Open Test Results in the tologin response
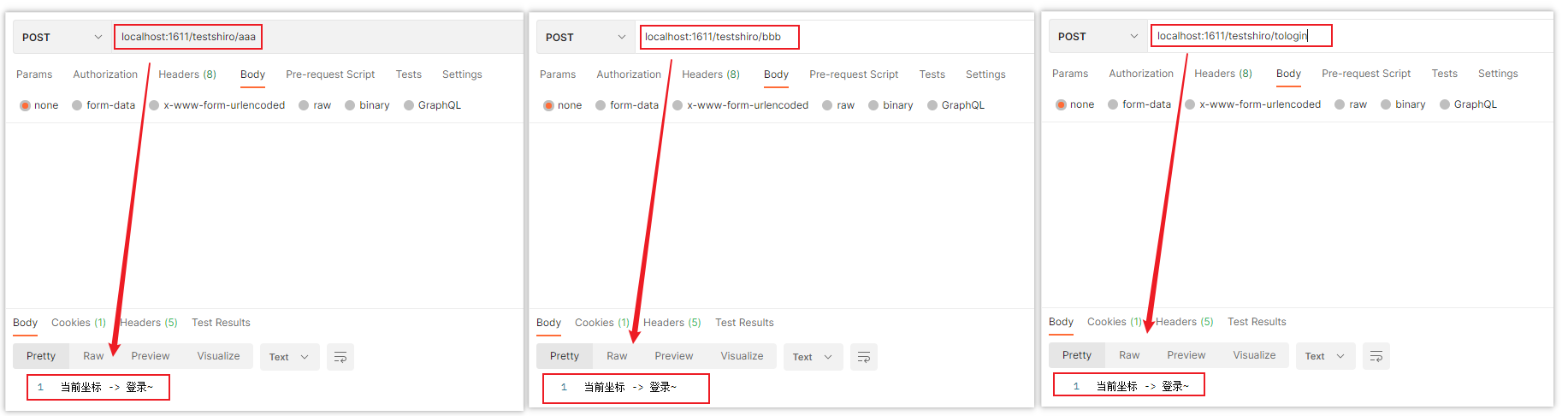The height and width of the screenshot is (416, 1568). pos(1257,322)
